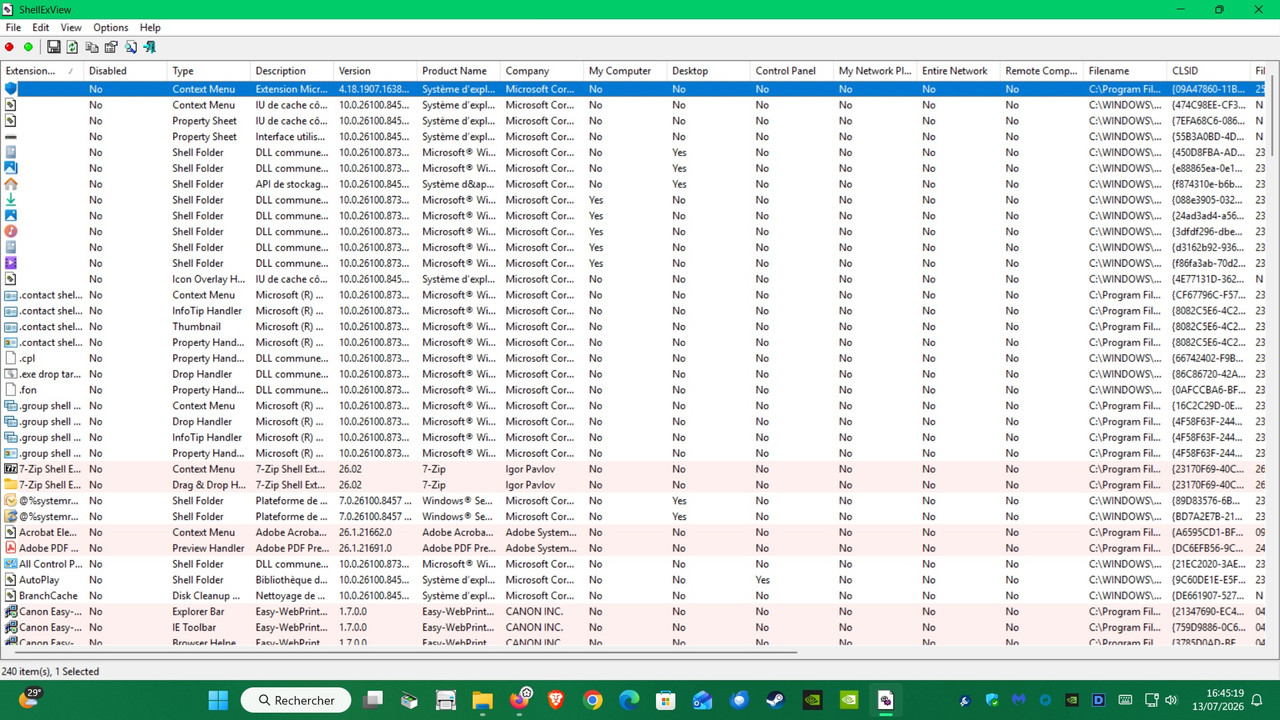Sort by the Extension Name column header

point(42,71)
